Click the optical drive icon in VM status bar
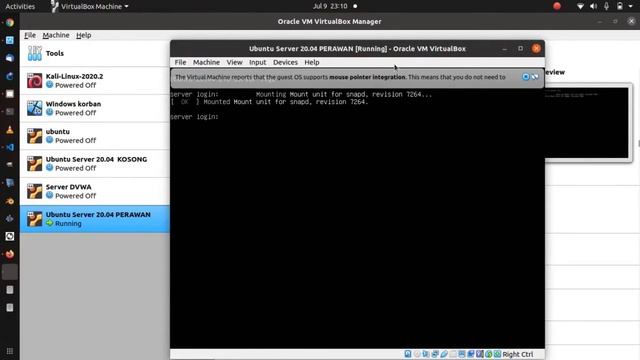The width and height of the screenshot is (640, 360). point(417,354)
